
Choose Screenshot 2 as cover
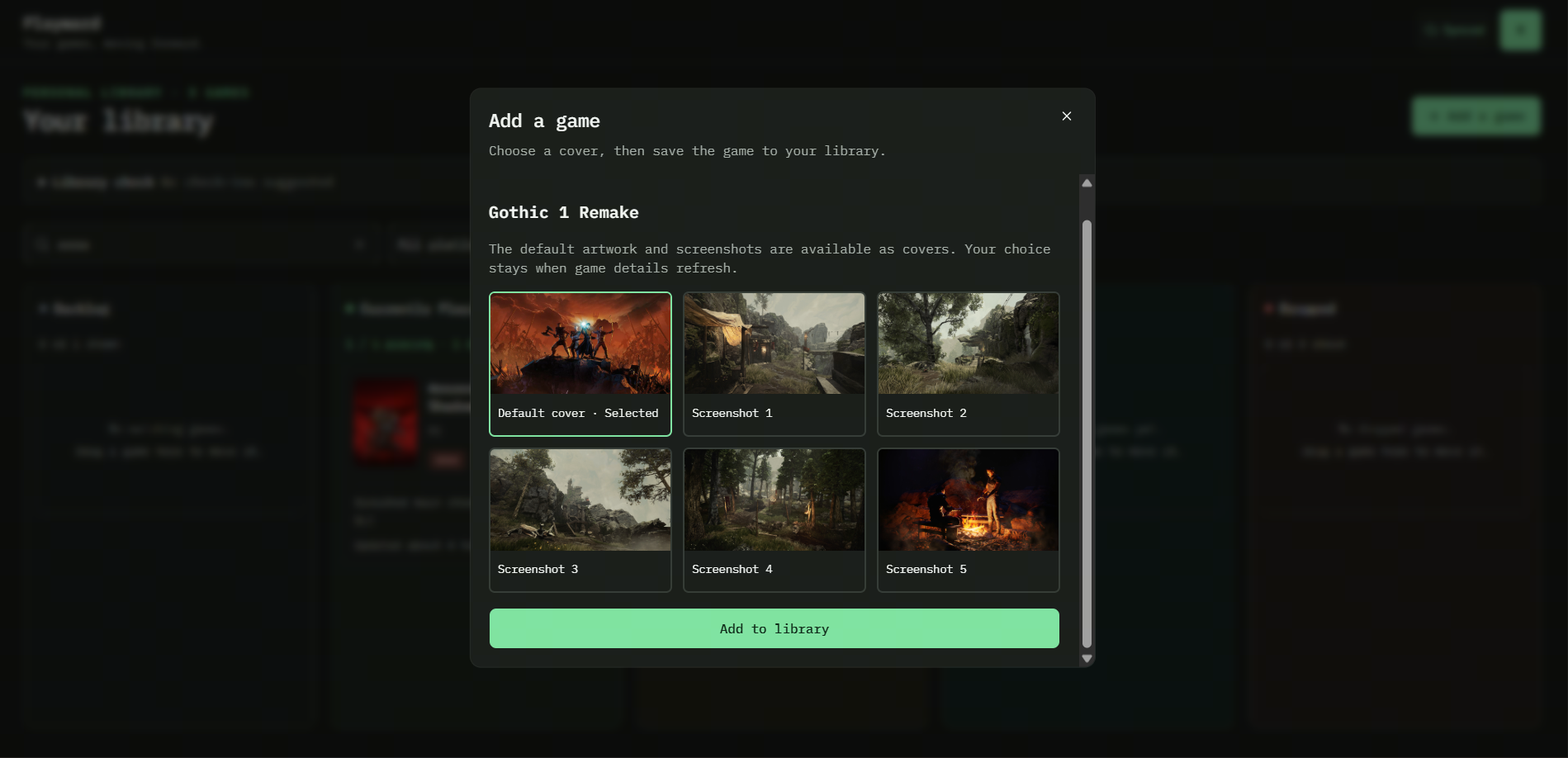tap(969, 364)
